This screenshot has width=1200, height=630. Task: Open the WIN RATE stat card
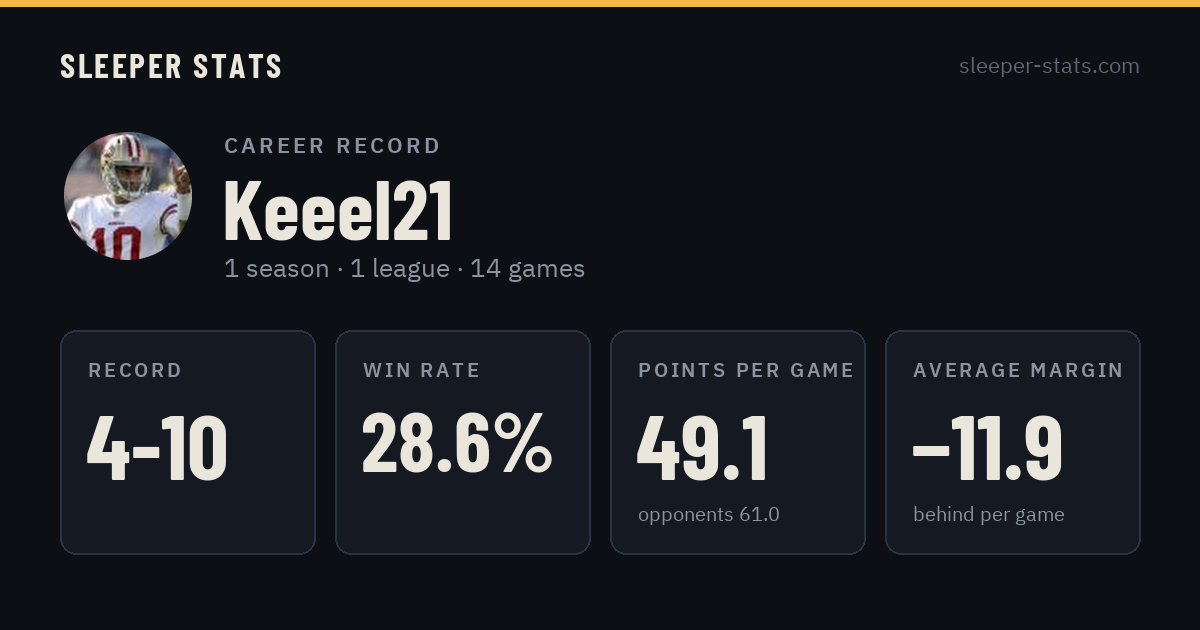463,442
